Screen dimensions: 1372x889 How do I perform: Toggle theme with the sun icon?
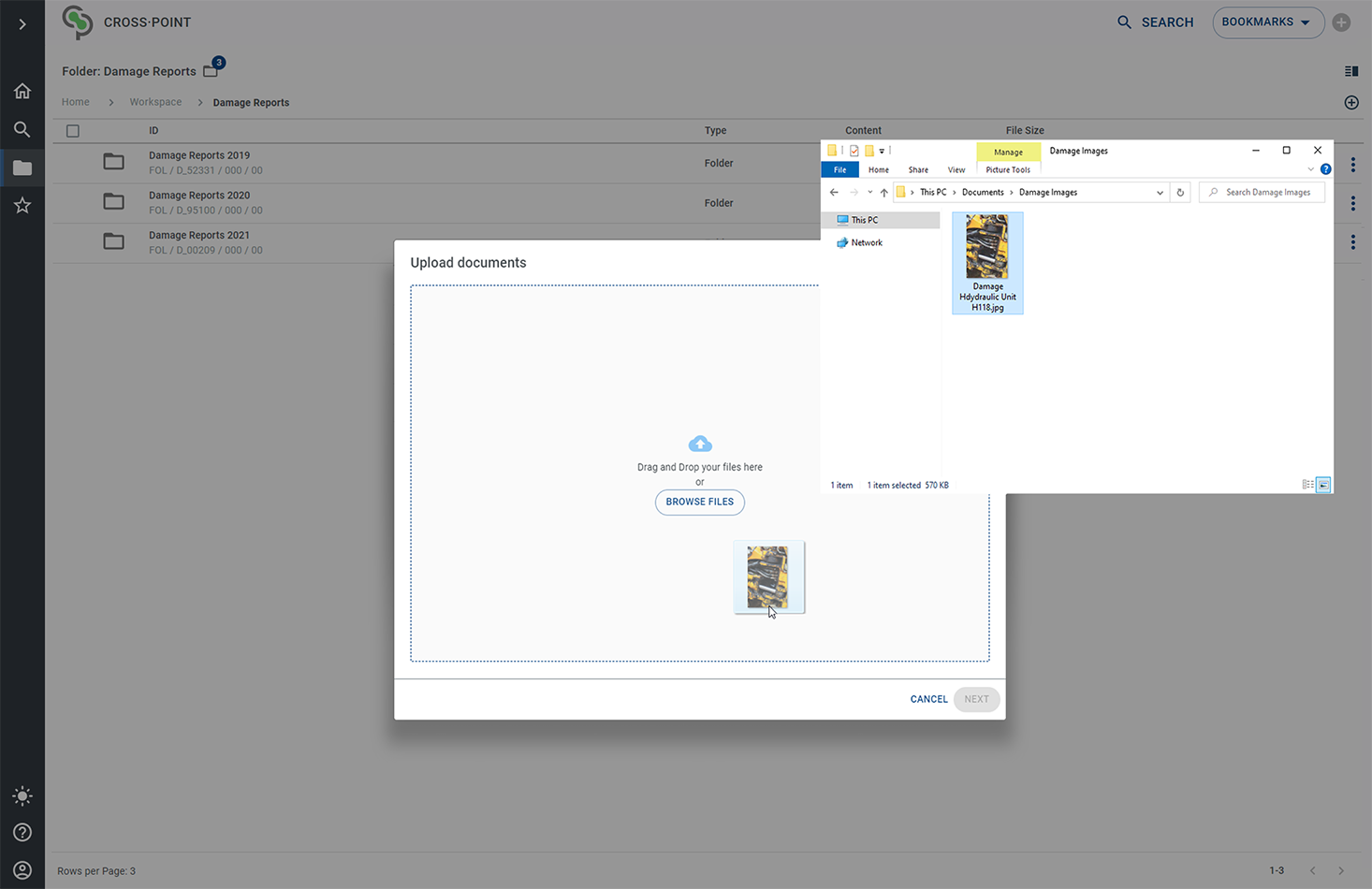point(22,796)
